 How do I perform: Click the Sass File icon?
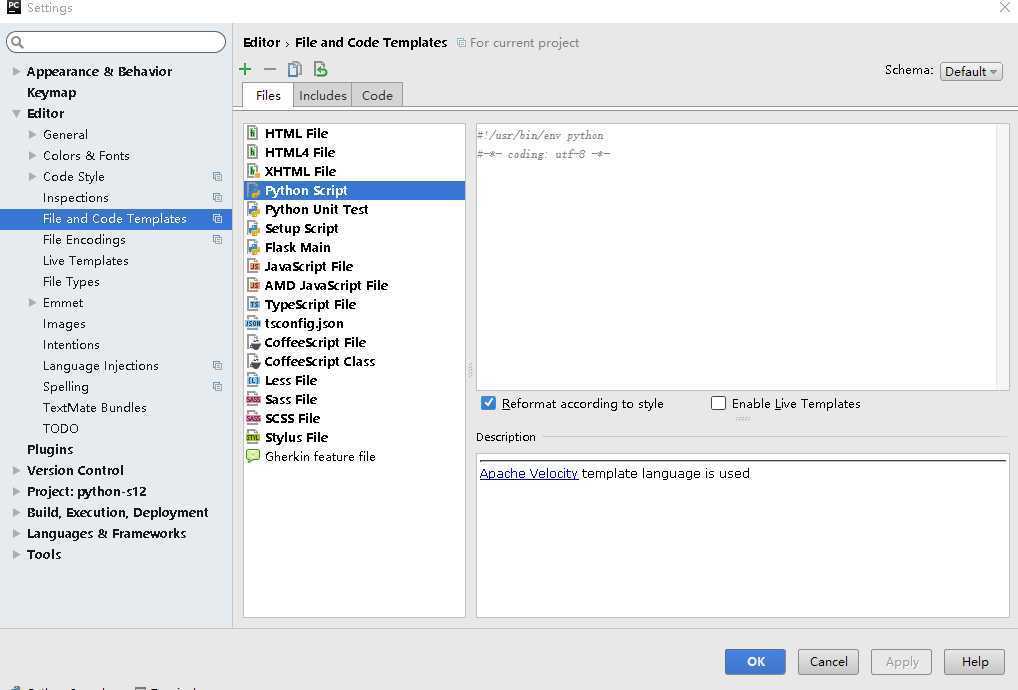tap(253, 399)
